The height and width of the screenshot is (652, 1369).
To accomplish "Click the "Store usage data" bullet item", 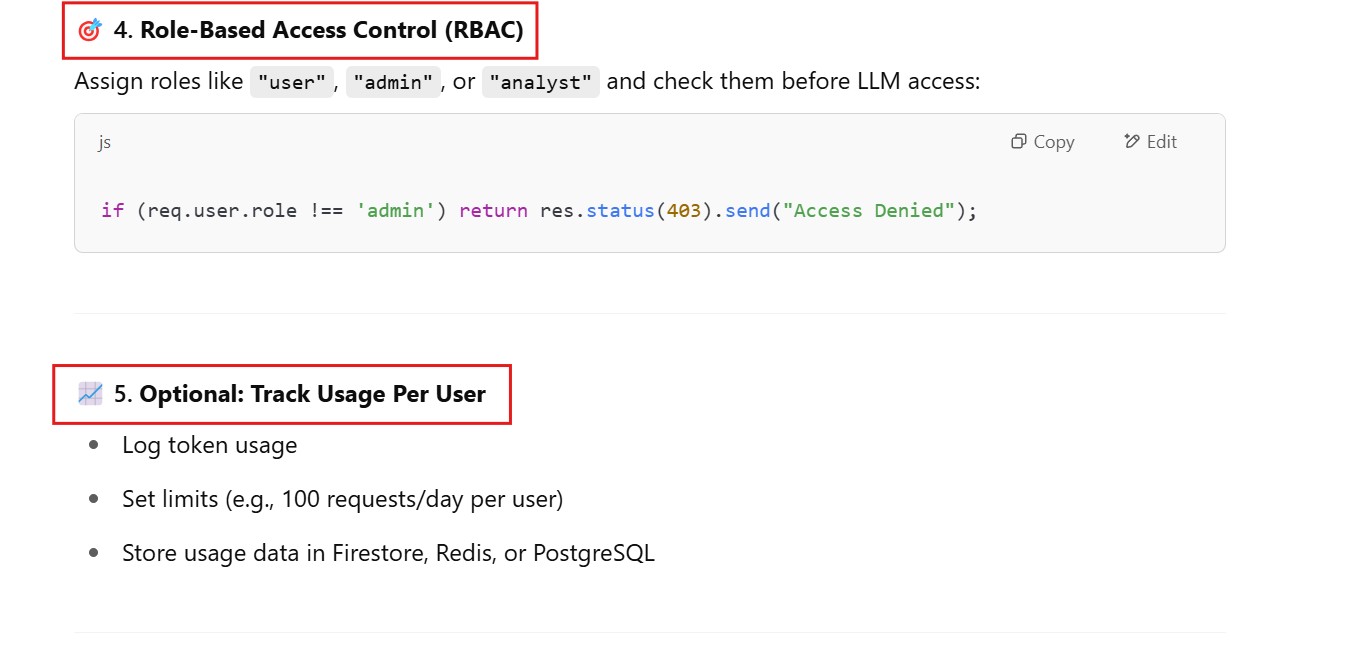I will pyautogui.click(x=388, y=552).
